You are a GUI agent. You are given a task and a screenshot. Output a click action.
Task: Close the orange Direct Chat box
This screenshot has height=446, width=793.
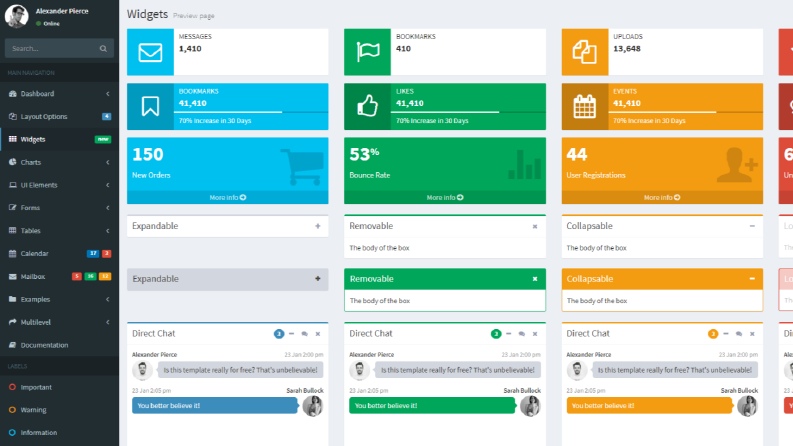pos(752,334)
